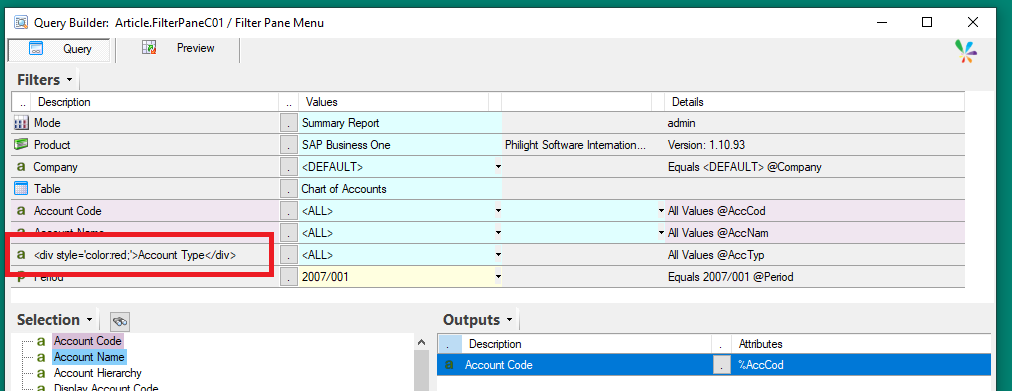The image size is (1012, 391).
Task: Click the binoculars search icon beside Selection
Action: (119, 321)
